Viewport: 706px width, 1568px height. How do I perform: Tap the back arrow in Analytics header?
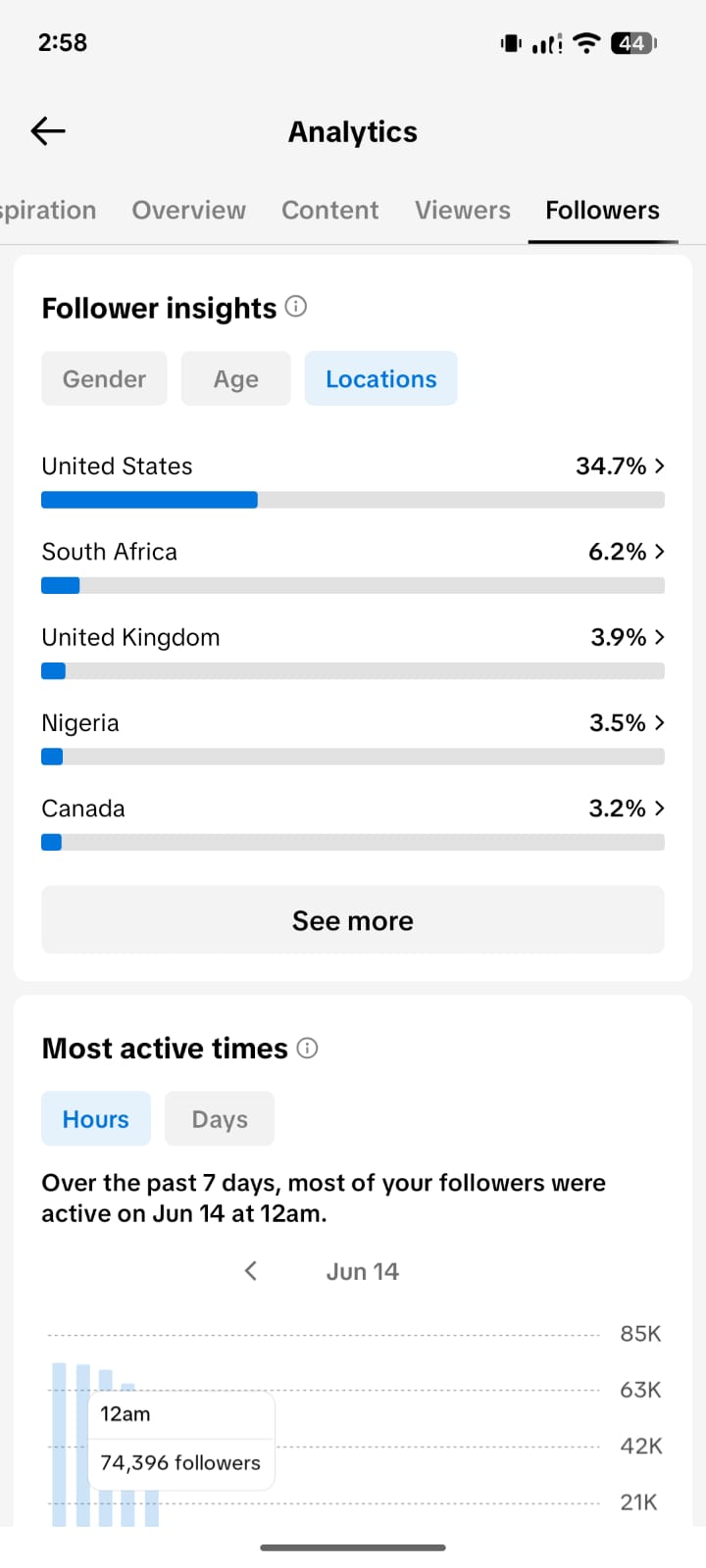click(x=48, y=130)
